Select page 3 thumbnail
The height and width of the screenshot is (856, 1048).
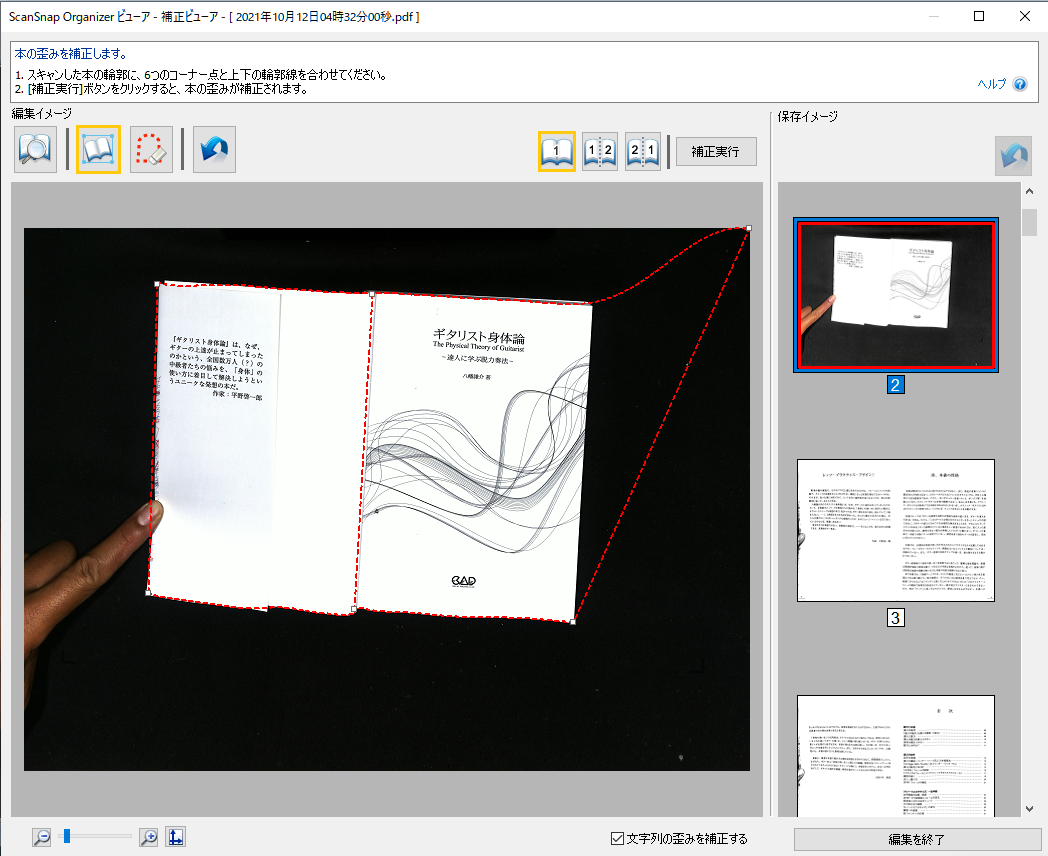[896, 530]
